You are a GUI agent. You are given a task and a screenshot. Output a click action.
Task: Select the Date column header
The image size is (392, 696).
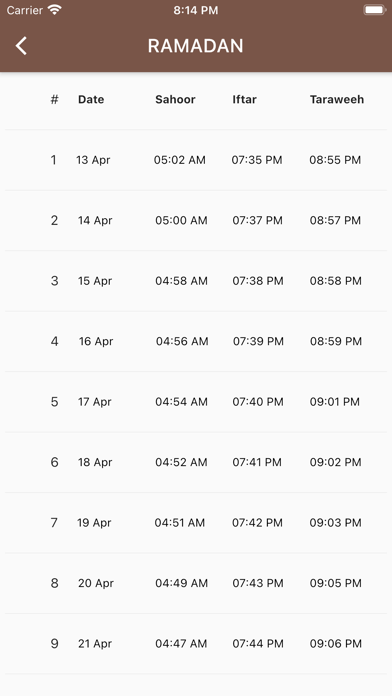(91, 99)
